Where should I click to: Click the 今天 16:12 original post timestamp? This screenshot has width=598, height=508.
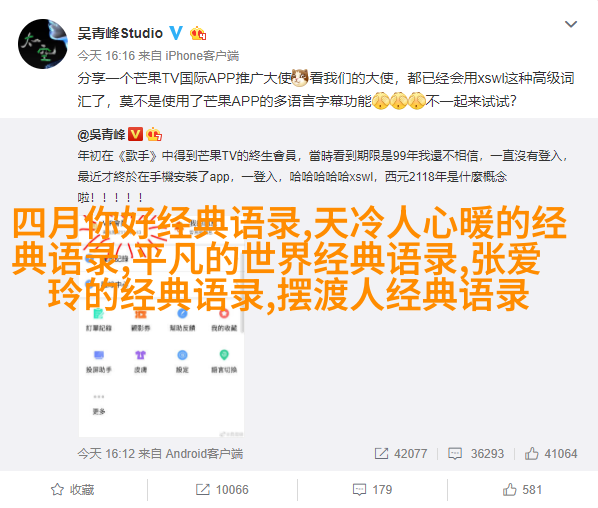click(x=106, y=453)
